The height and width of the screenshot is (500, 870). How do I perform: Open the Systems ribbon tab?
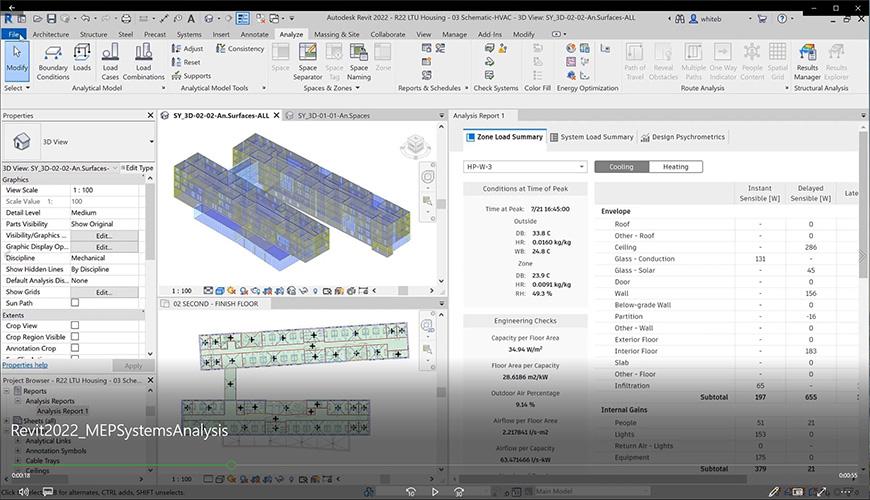(189, 34)
